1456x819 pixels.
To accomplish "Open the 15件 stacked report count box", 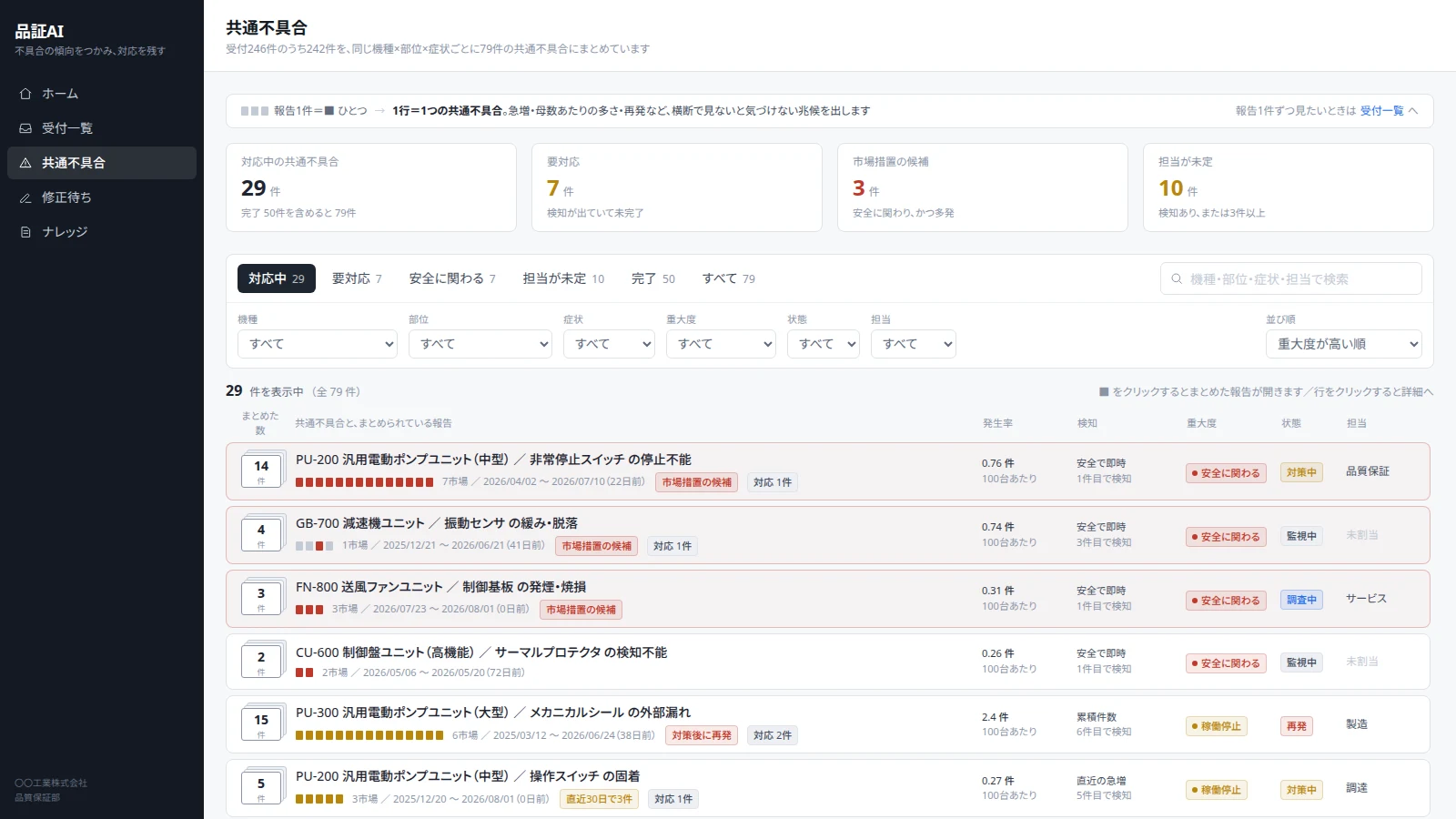I will (261, 724).
